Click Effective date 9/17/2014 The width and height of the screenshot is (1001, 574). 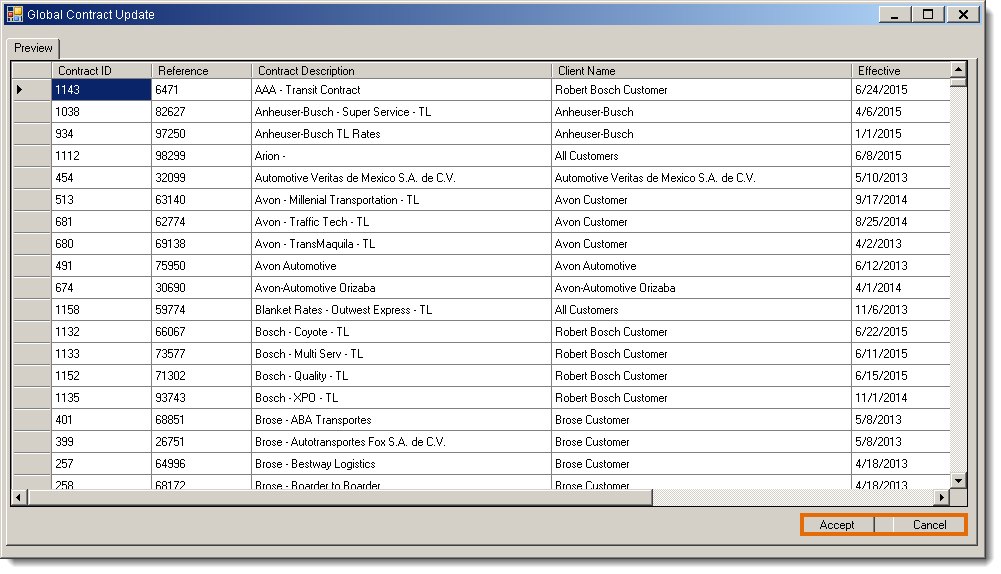click(x=901, y=200)
